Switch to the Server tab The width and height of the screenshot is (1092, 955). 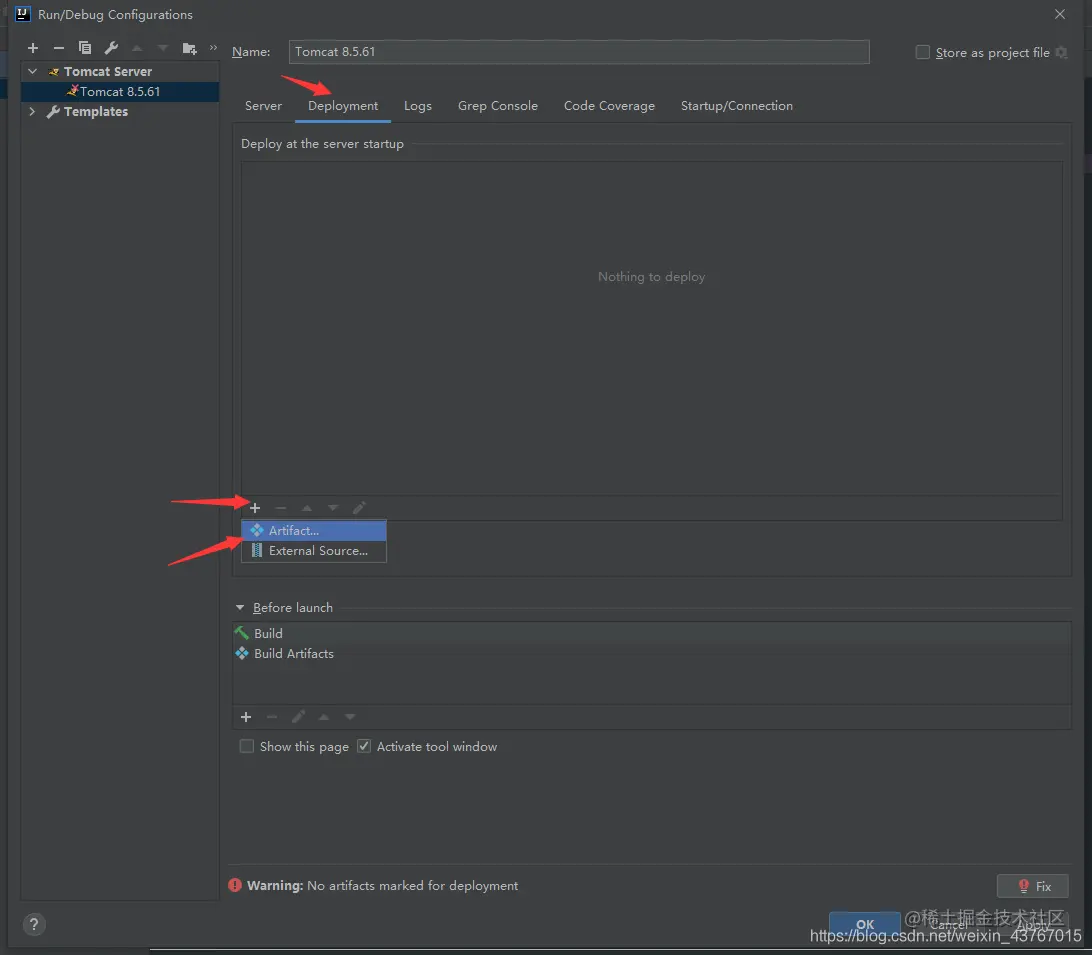(263, 106)
